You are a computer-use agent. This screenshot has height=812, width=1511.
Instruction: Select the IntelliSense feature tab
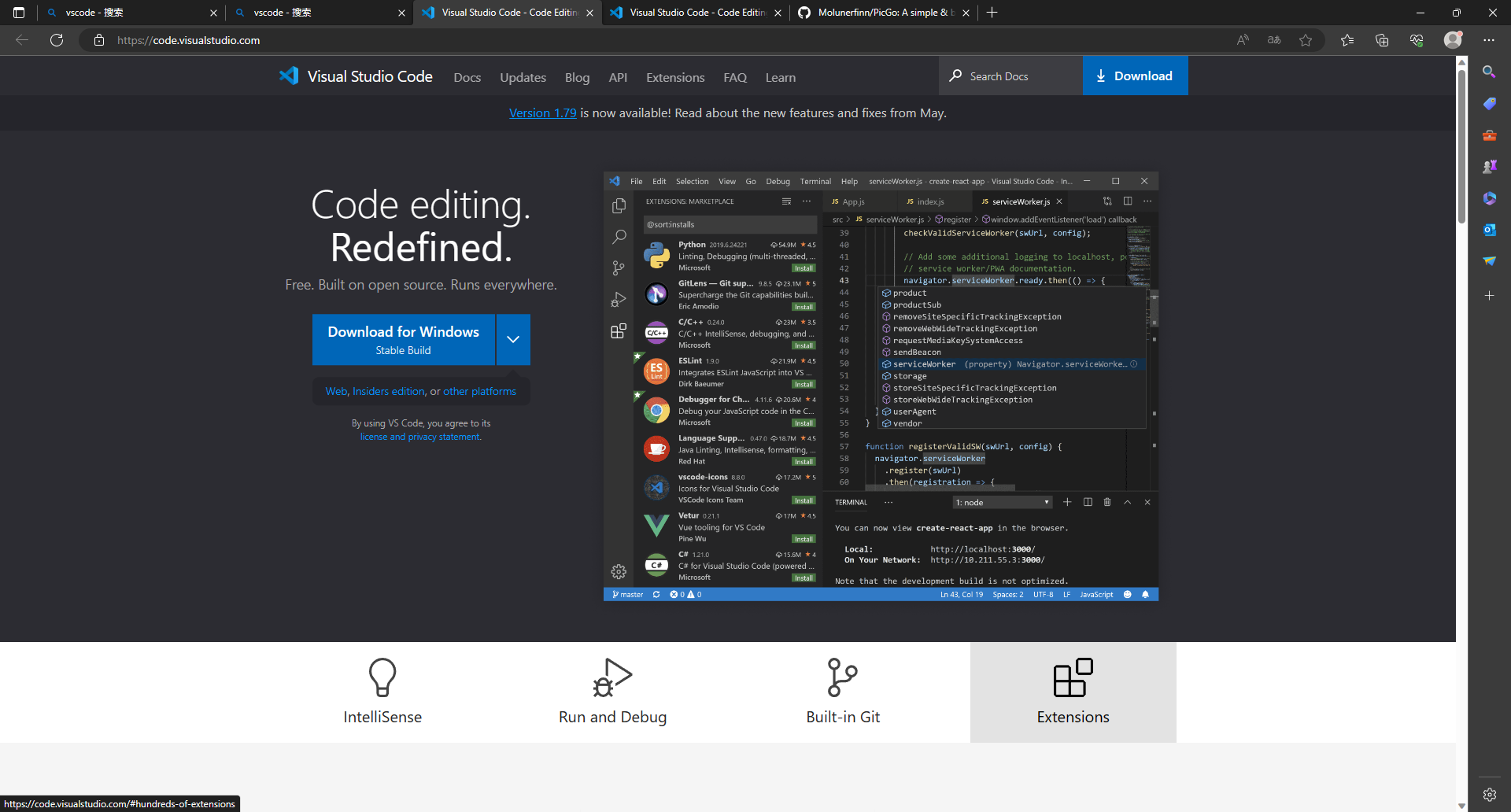(382, 692)
